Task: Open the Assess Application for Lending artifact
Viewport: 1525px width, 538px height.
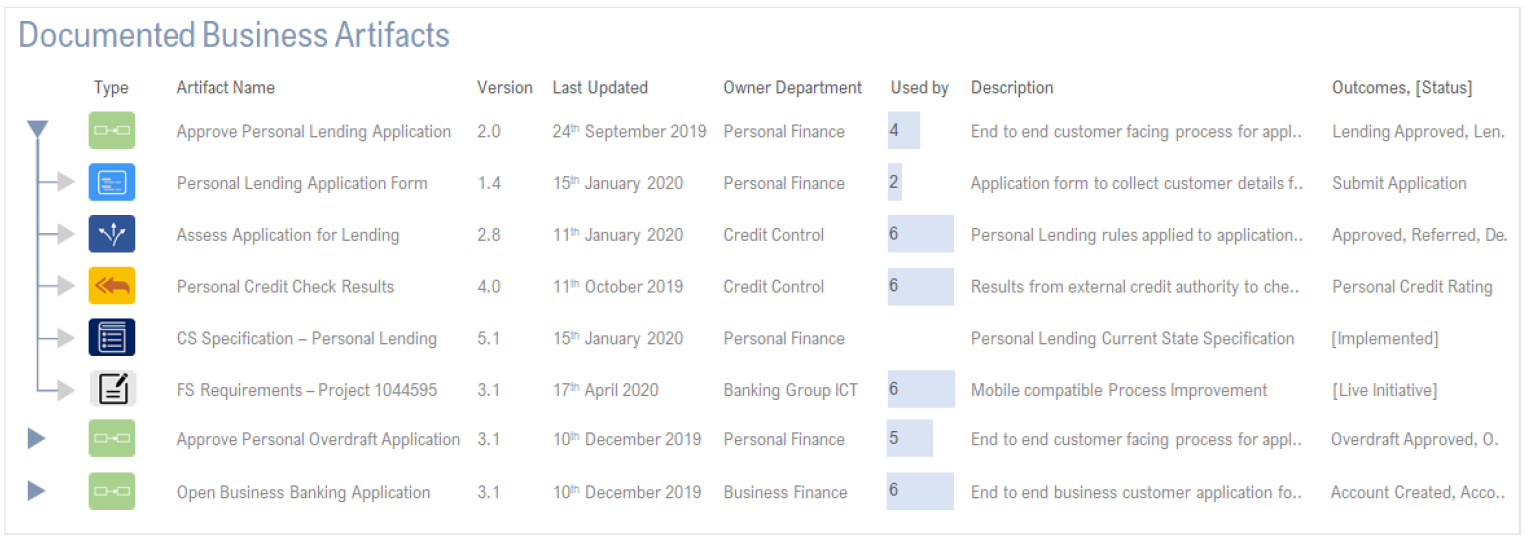Action: (288, 235)
